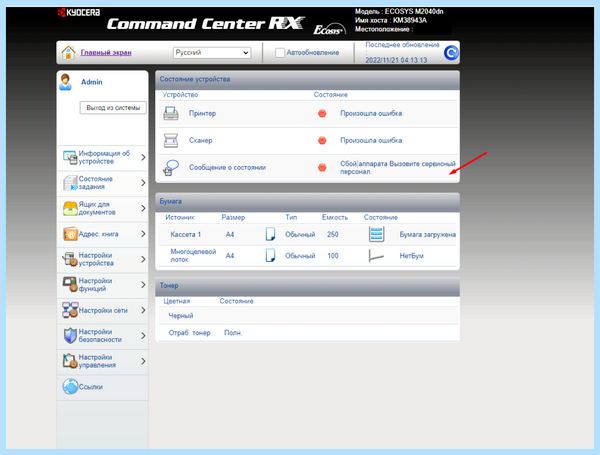Open Настройки устройства menu
Screen dimensions: 600x455
pos(103,259)
